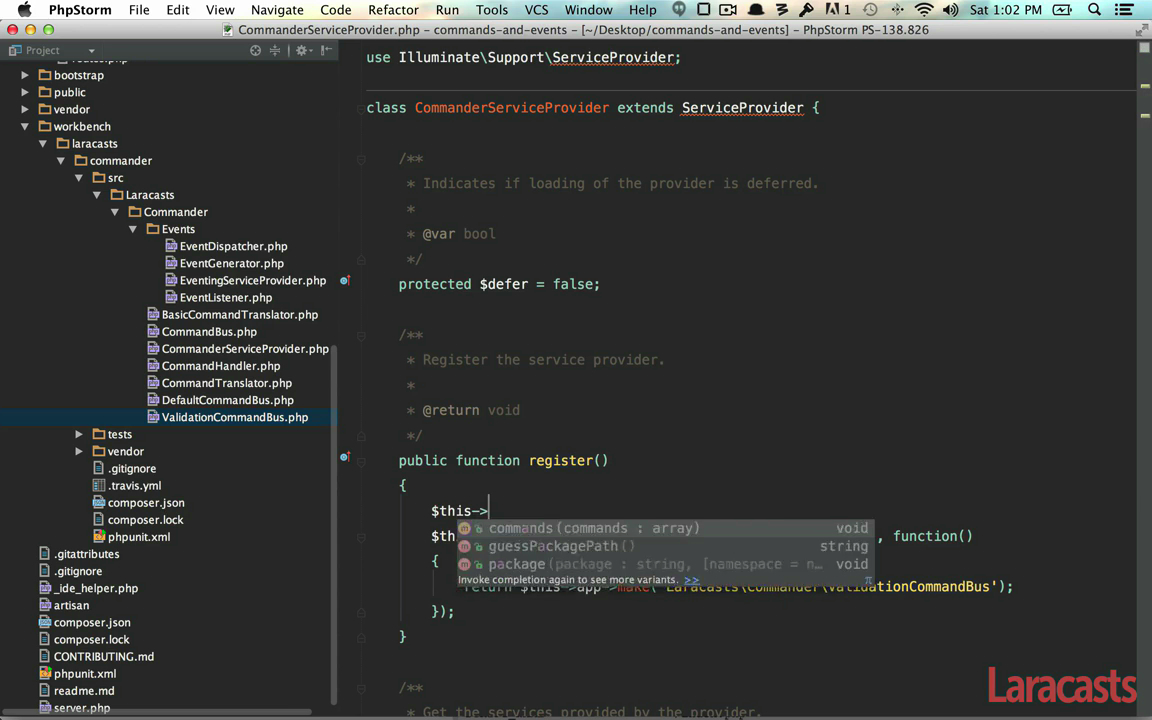
Task: Click the volume icon in menu bar
Action: pos(950,10)
